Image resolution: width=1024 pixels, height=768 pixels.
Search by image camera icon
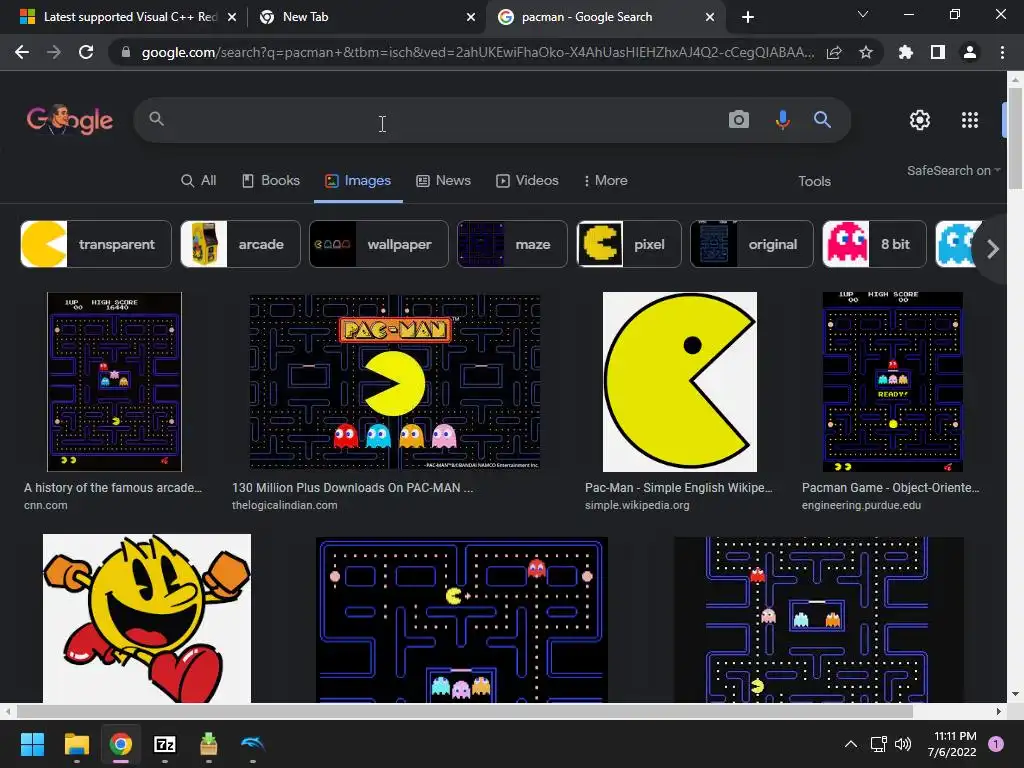click(739, 120)
